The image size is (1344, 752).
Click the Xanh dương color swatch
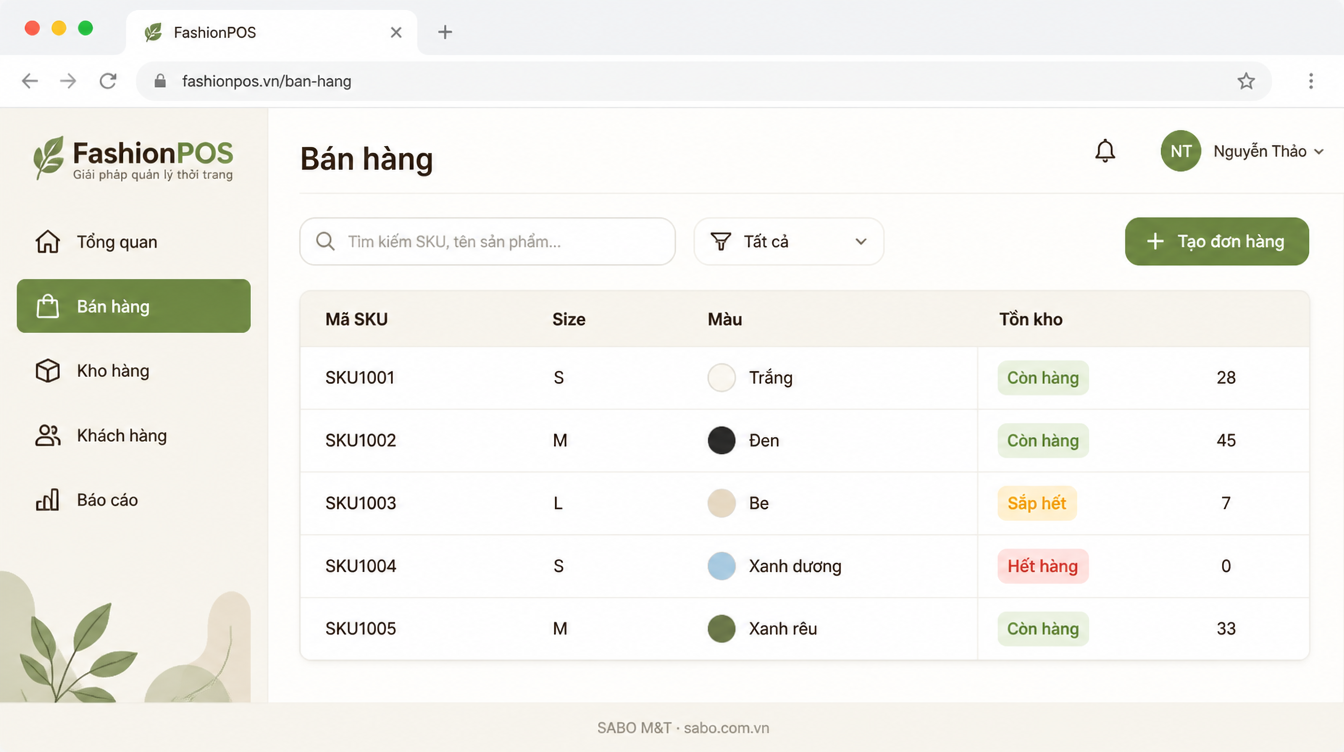click(x=722, y=566)
